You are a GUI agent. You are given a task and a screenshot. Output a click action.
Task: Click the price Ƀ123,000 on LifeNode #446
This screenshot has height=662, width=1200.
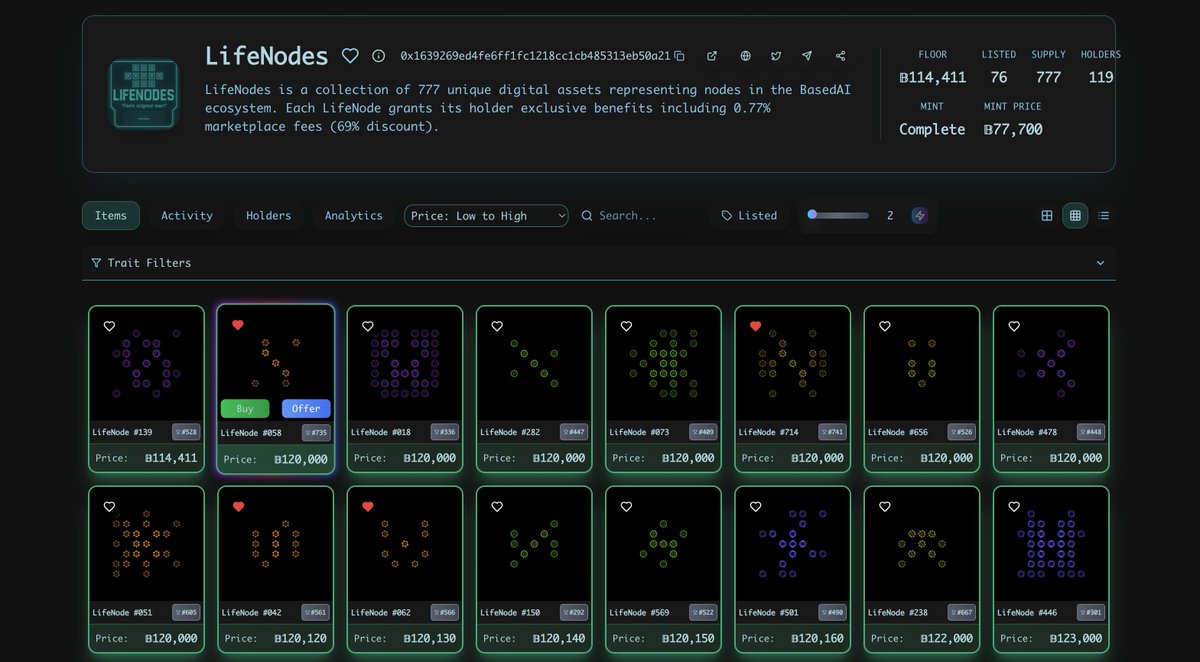(x=1075, y=638)
